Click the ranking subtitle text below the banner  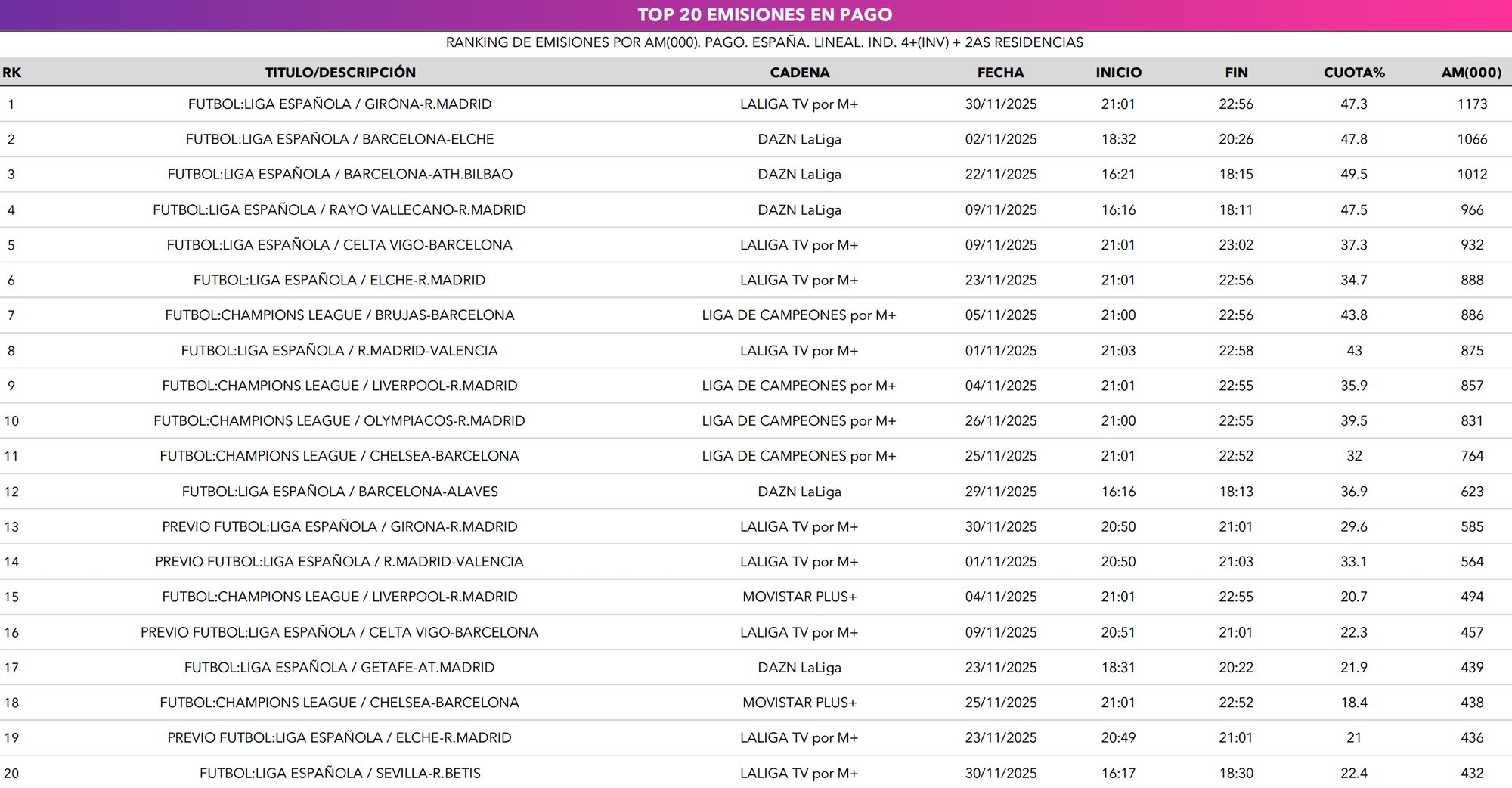pyautogui.click(x=765, y=42)
